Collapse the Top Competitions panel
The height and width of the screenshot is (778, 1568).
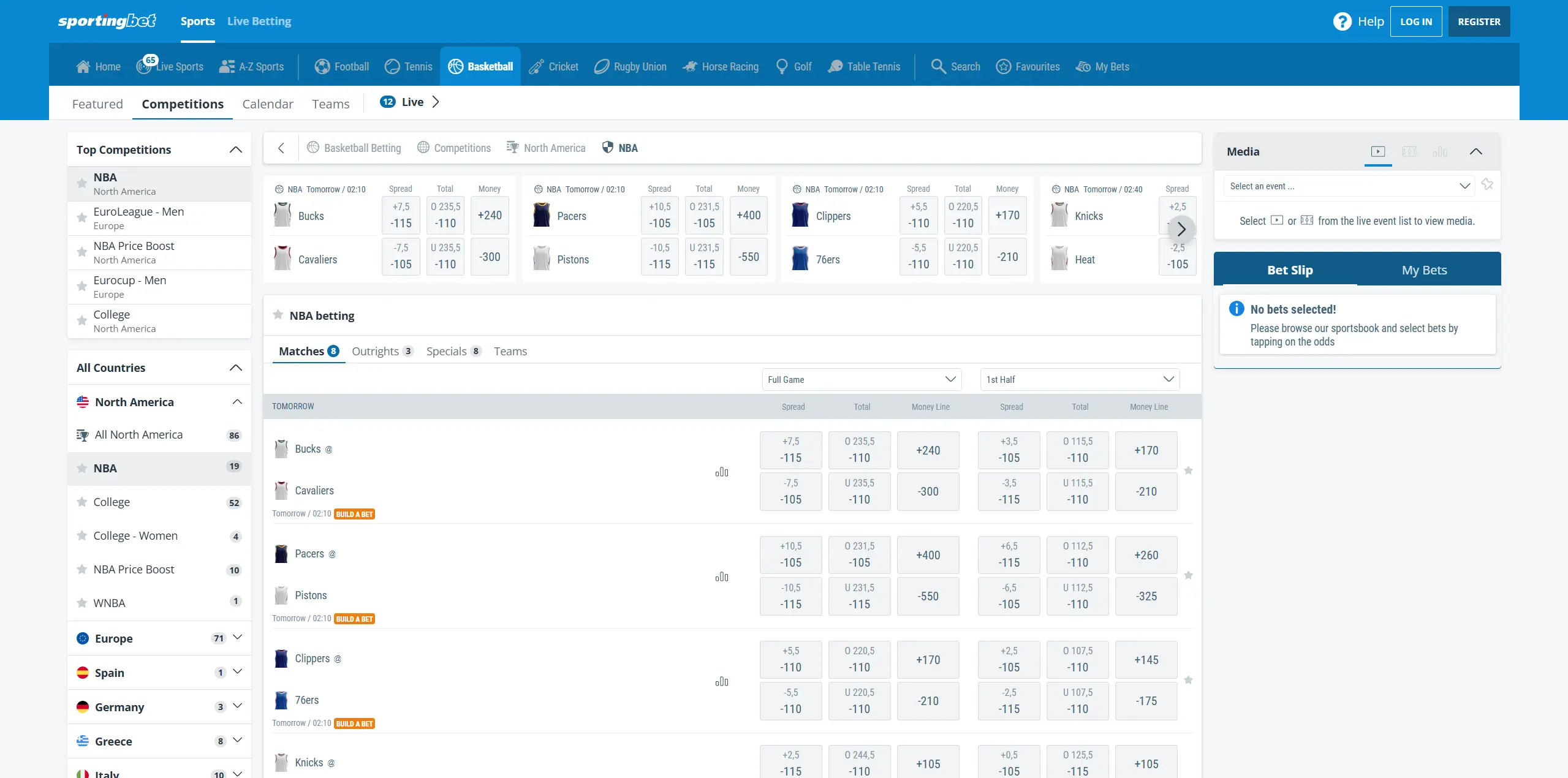[235, 149]
